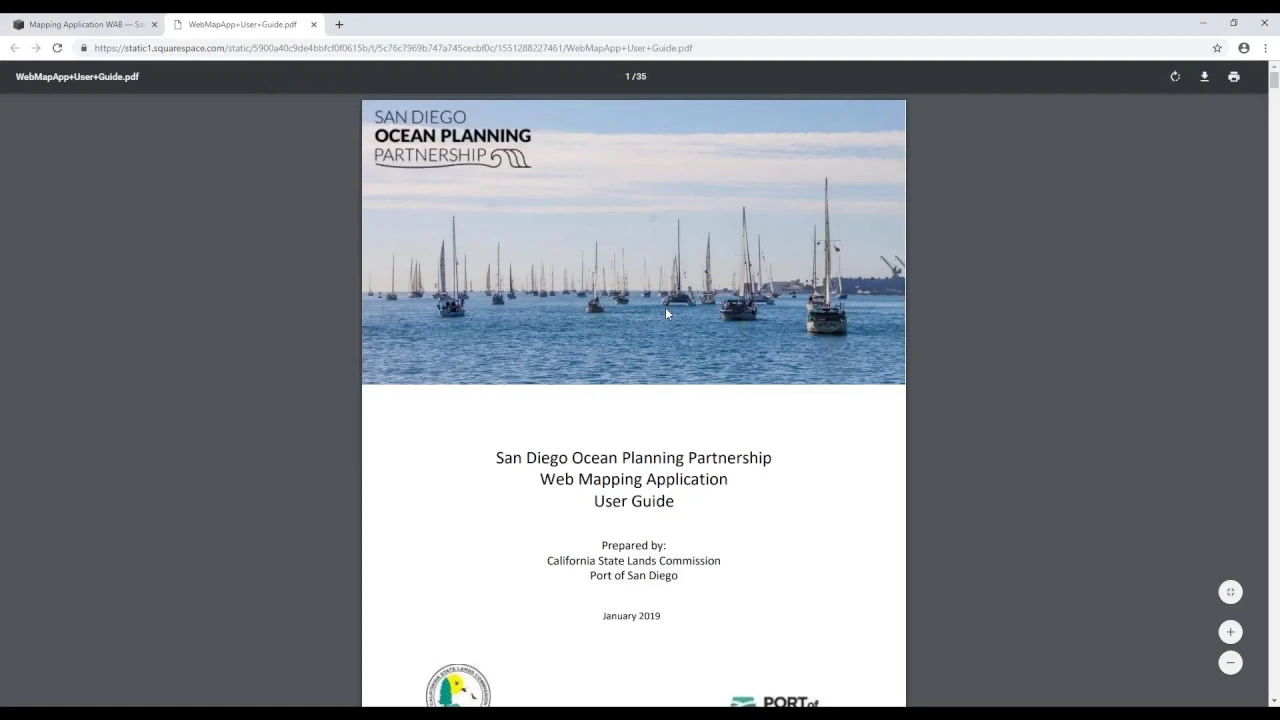Screen dimensions: 1280x720
Task: Select the WebMapApp+User+Guide.pdf browser tab
Action: pyautogui.click(x=243, y=24)
